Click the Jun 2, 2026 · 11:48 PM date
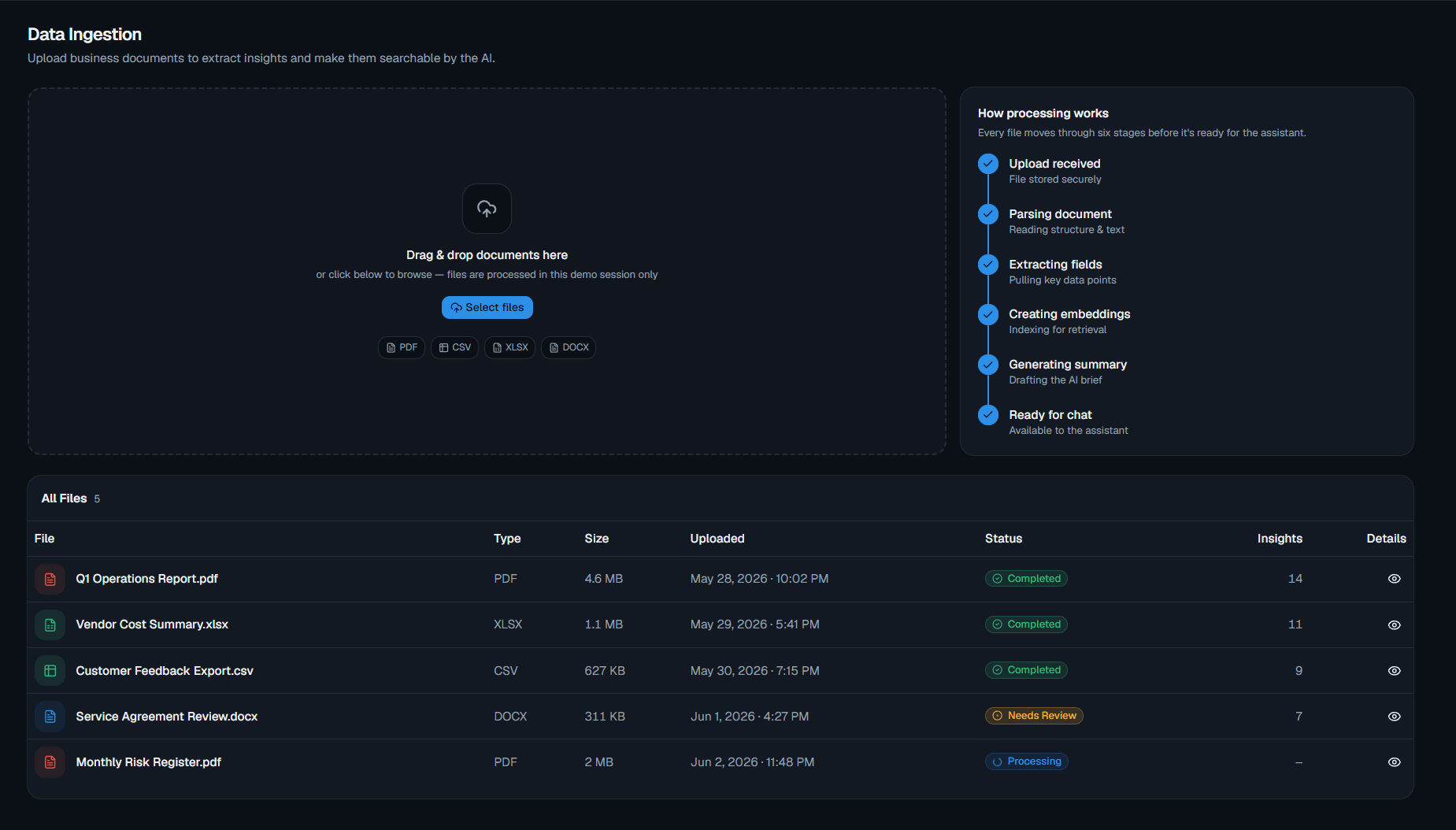This screenshot has height=830, width=1456. tap(752, 762)
